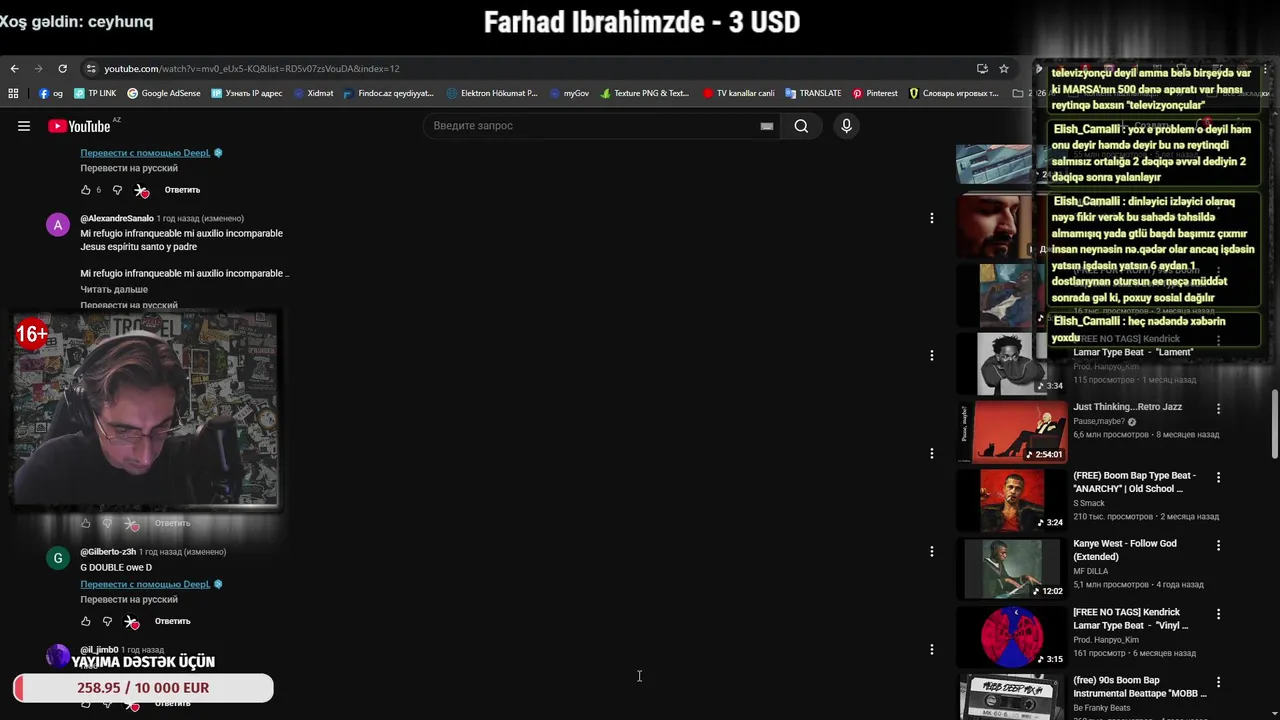Expand comment with 'Читать дальше'
Image resolution: width=1280 pixels, height=720 pixels.
(114, 289)
